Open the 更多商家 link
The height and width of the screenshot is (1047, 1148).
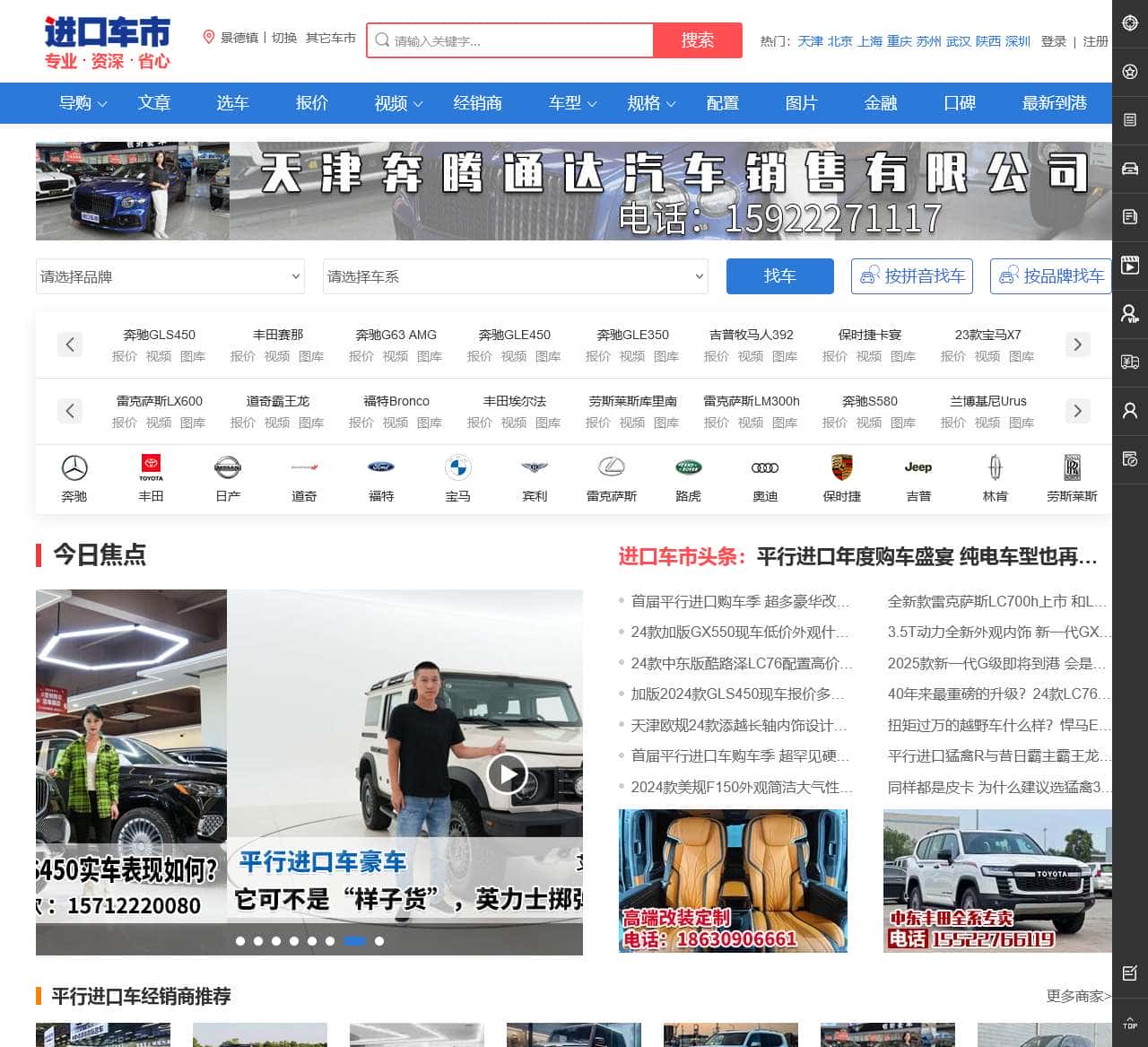coord(1079,996)
